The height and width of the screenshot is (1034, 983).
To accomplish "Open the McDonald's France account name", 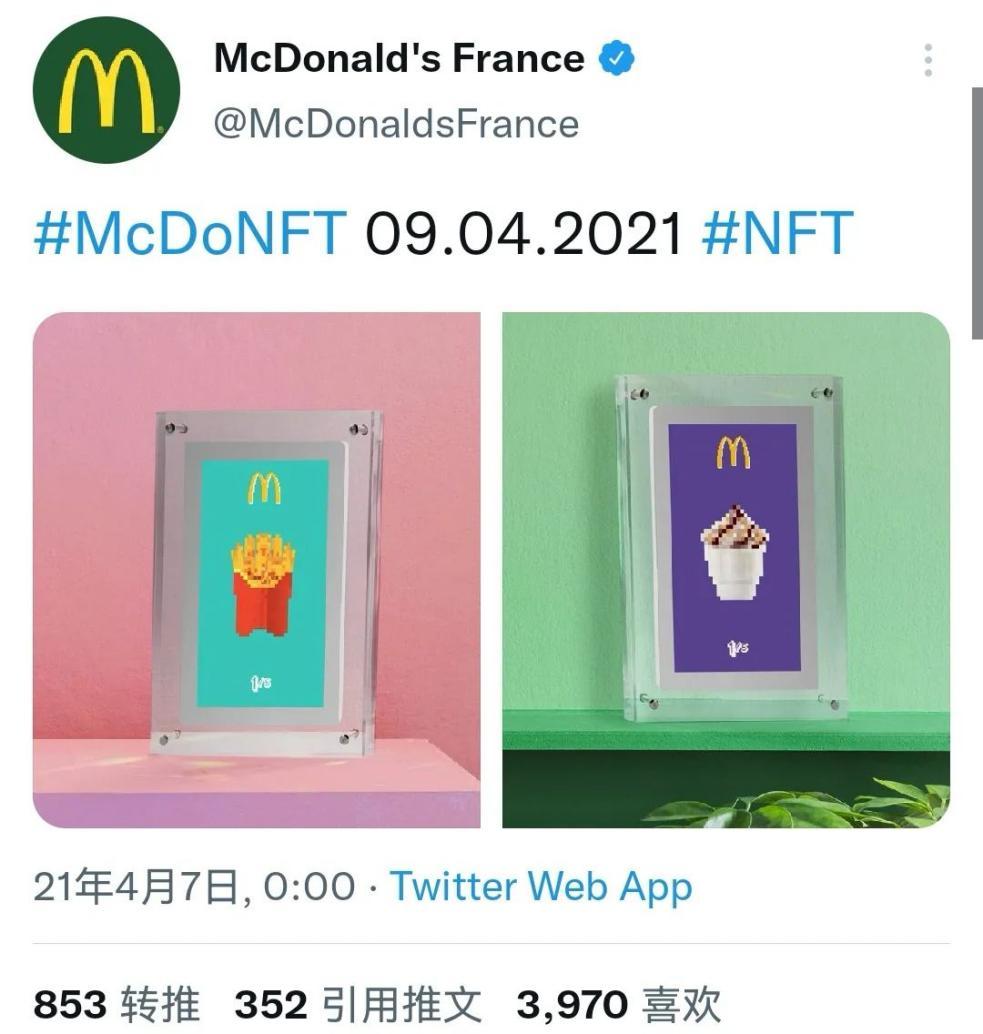I will (399, 59).
